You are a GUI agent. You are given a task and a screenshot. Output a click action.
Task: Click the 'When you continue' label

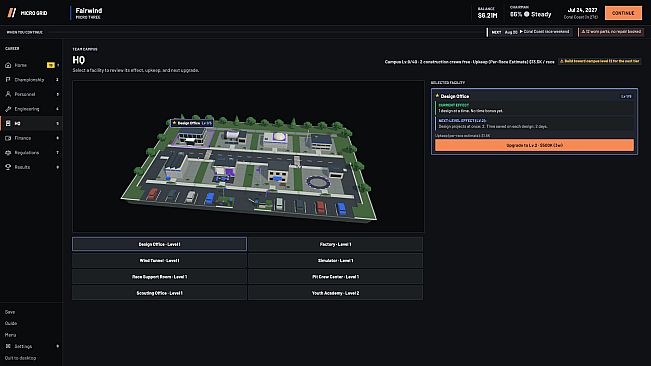click(x=24, y=32)
